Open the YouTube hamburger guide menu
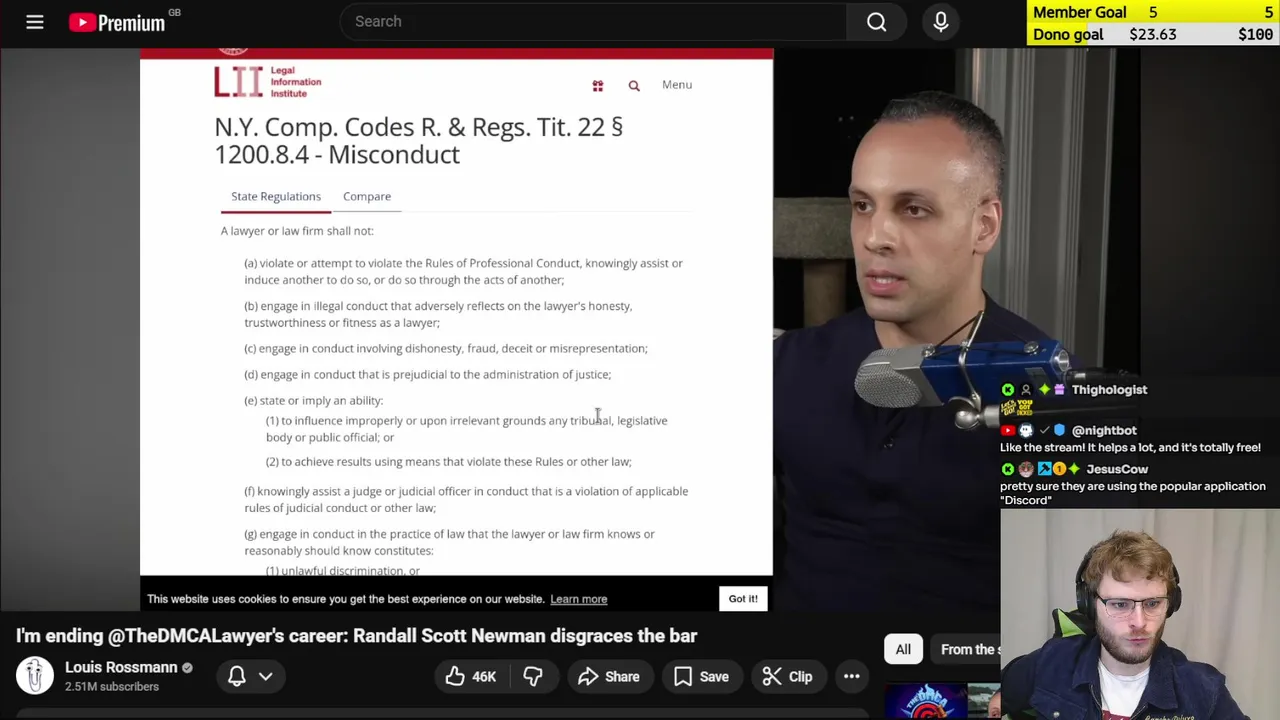The height and width of the screenshot is (720, 1280). tap(35, 22)
